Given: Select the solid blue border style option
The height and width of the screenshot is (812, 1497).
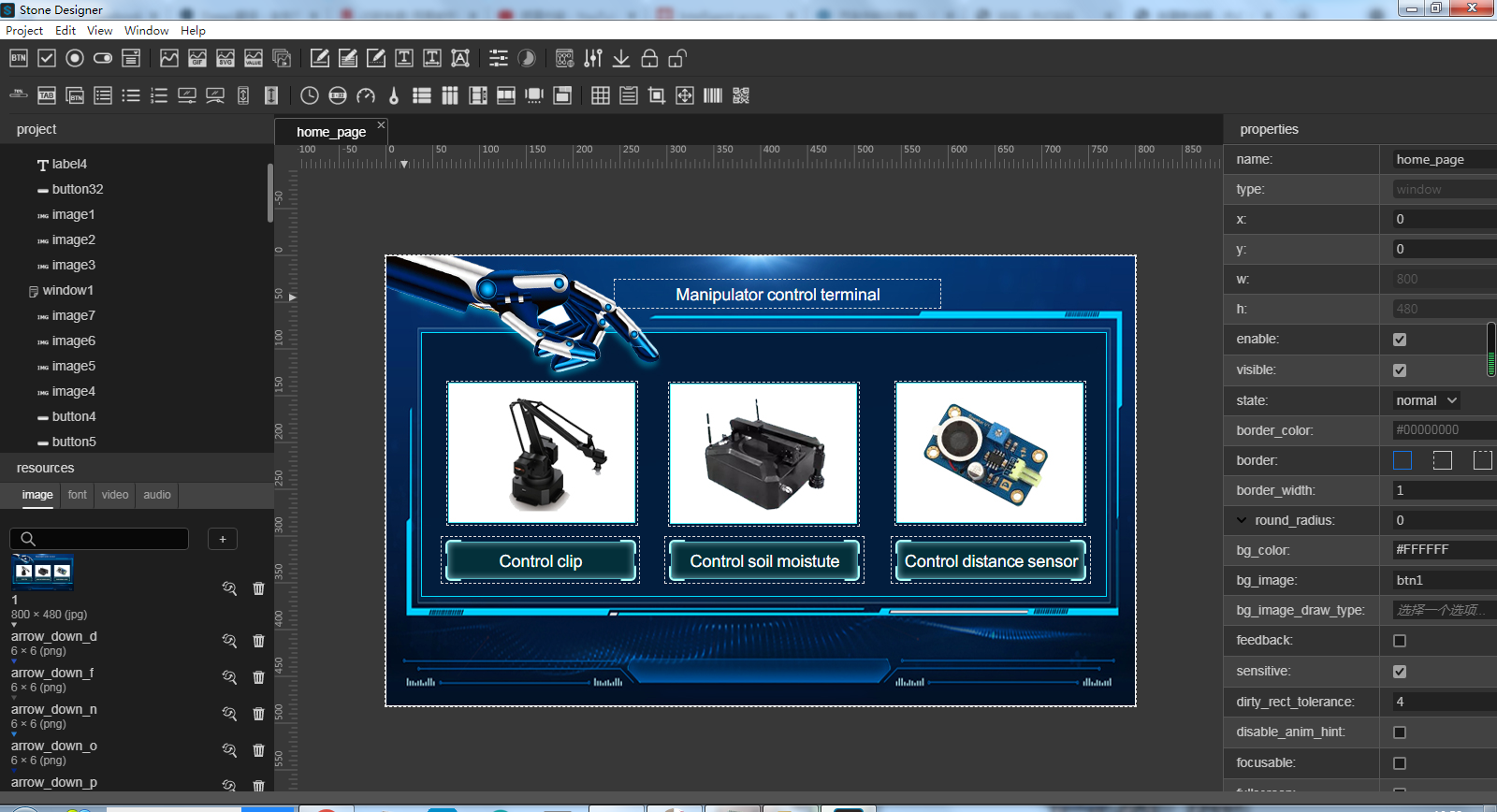Looking at the screenshot, I should click(x=1403, y=460).
